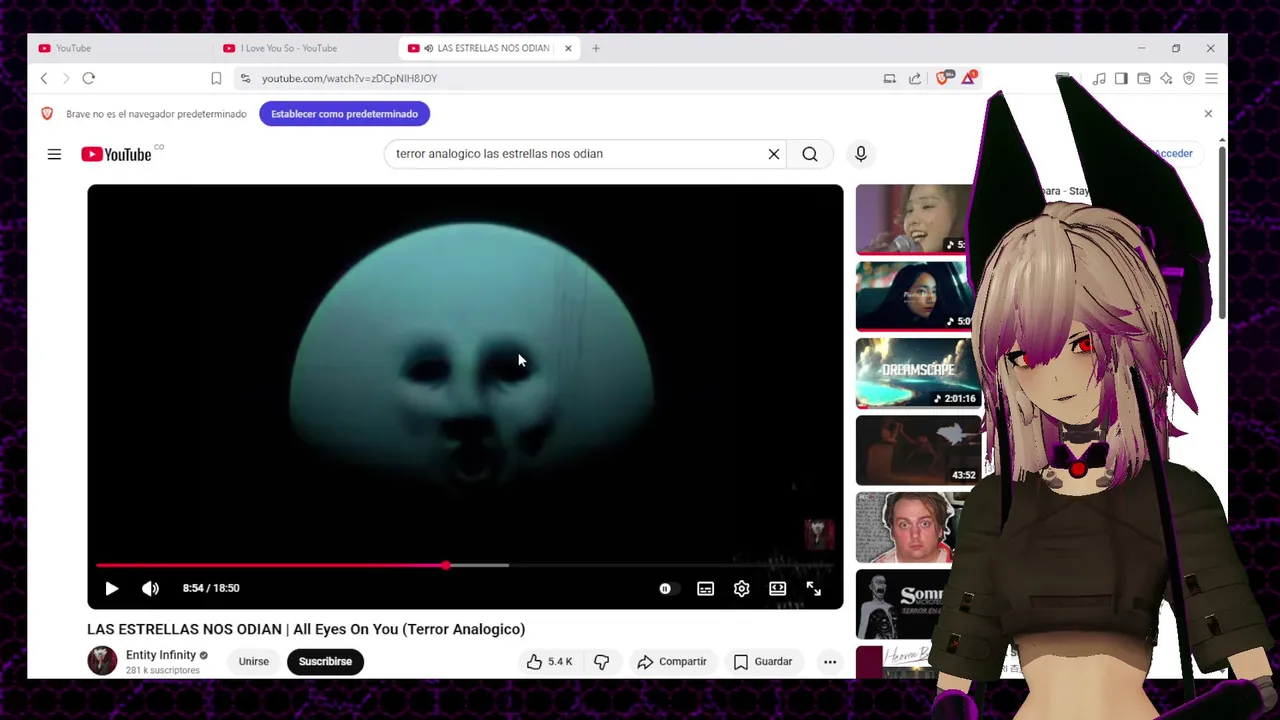
Task: Open the 43:52 recommended video thumbnail
Action: pos(917,451)
